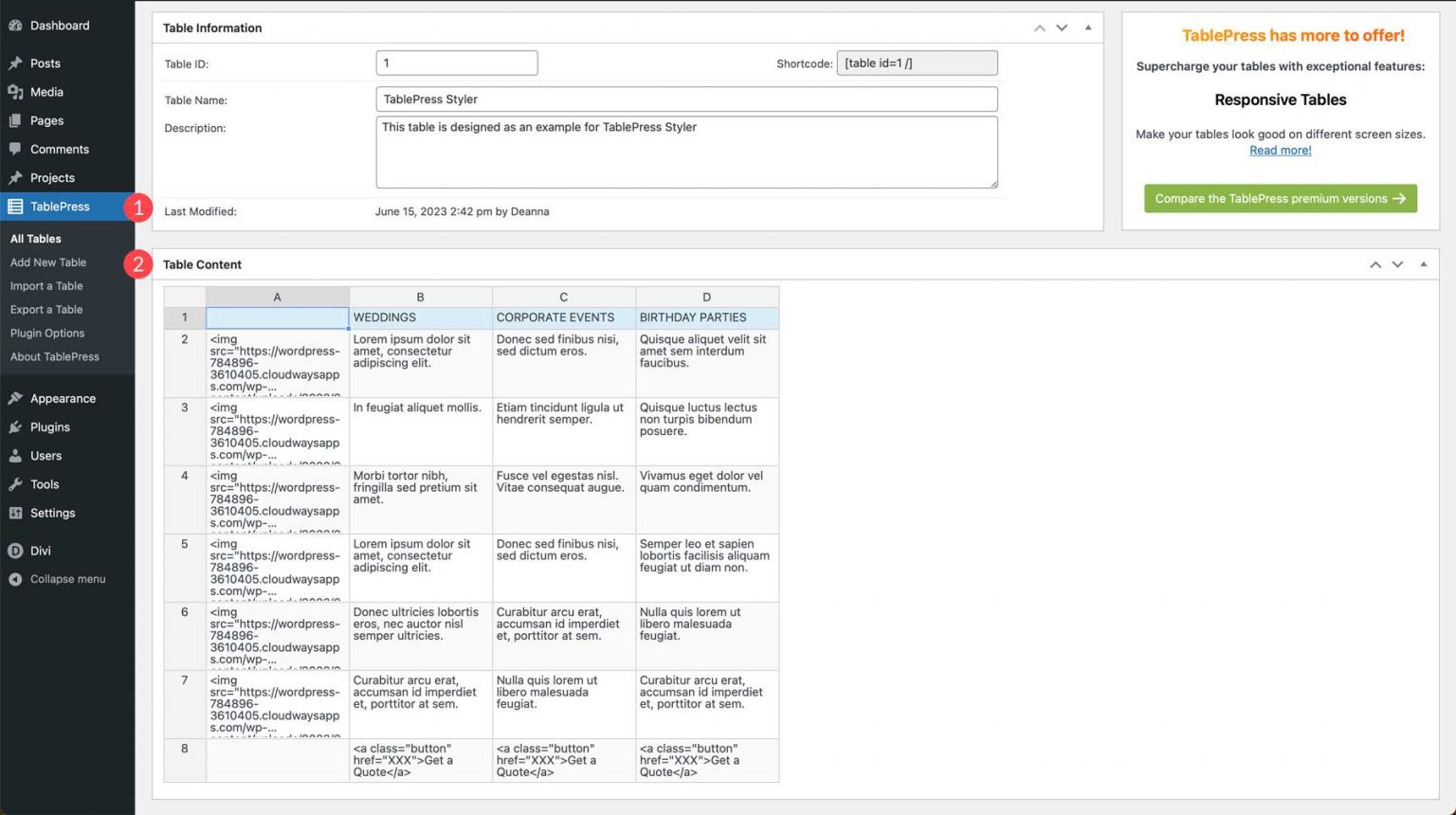Screen dimensions: 1456x815
Task: Follow the Read more! link
Action: tap(1280, 151)
